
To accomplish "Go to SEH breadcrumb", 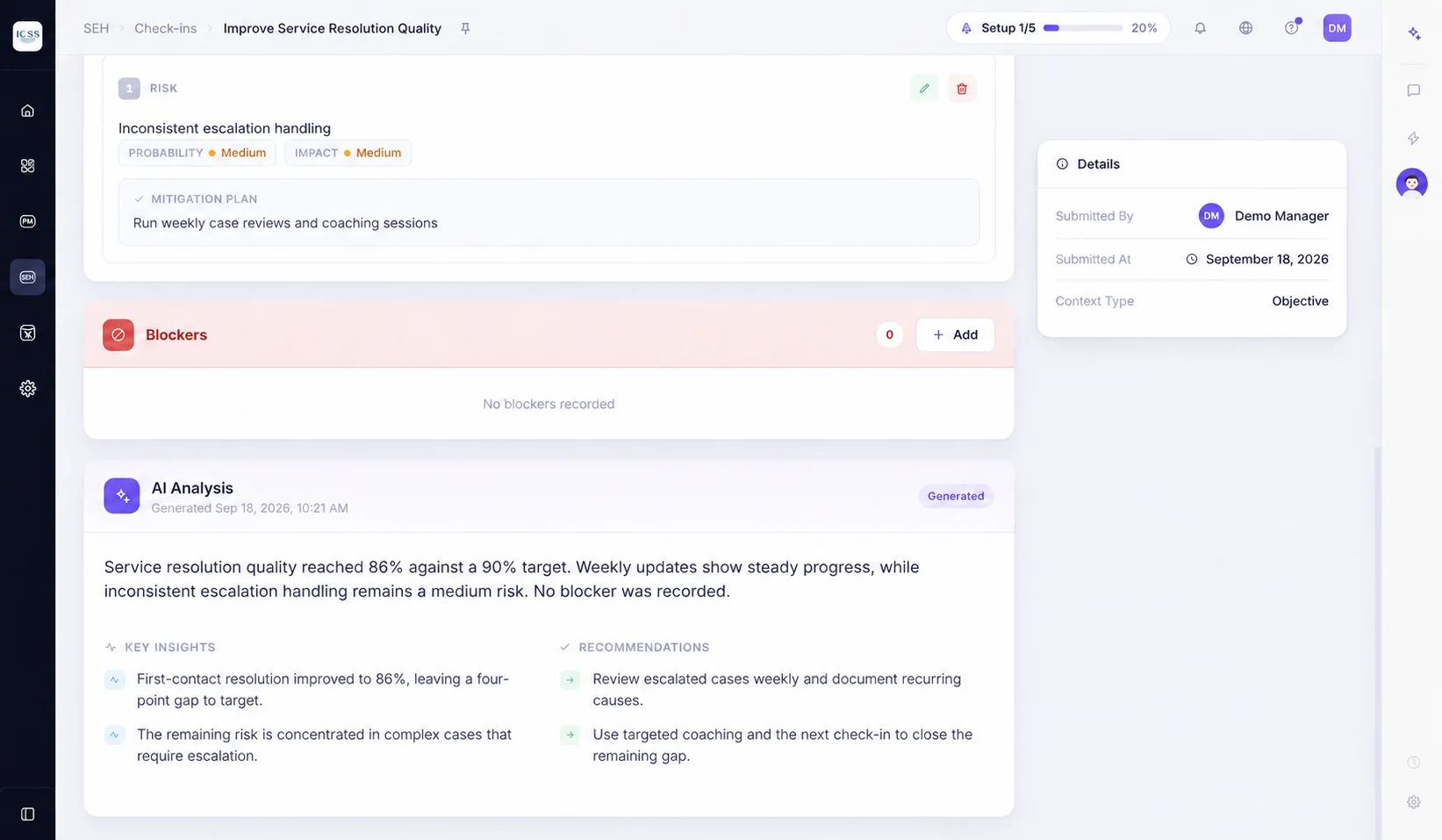I will pos(97,28).
